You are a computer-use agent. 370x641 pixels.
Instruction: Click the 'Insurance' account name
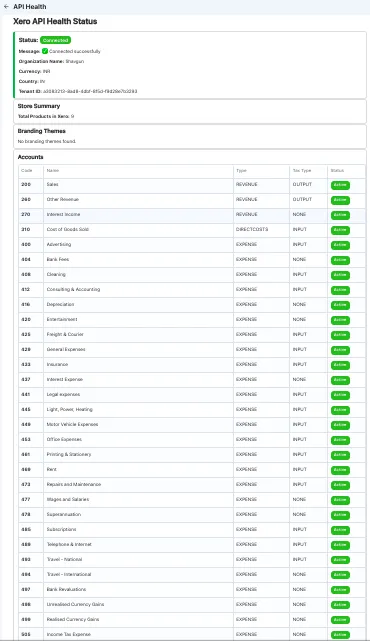(57, 364)
